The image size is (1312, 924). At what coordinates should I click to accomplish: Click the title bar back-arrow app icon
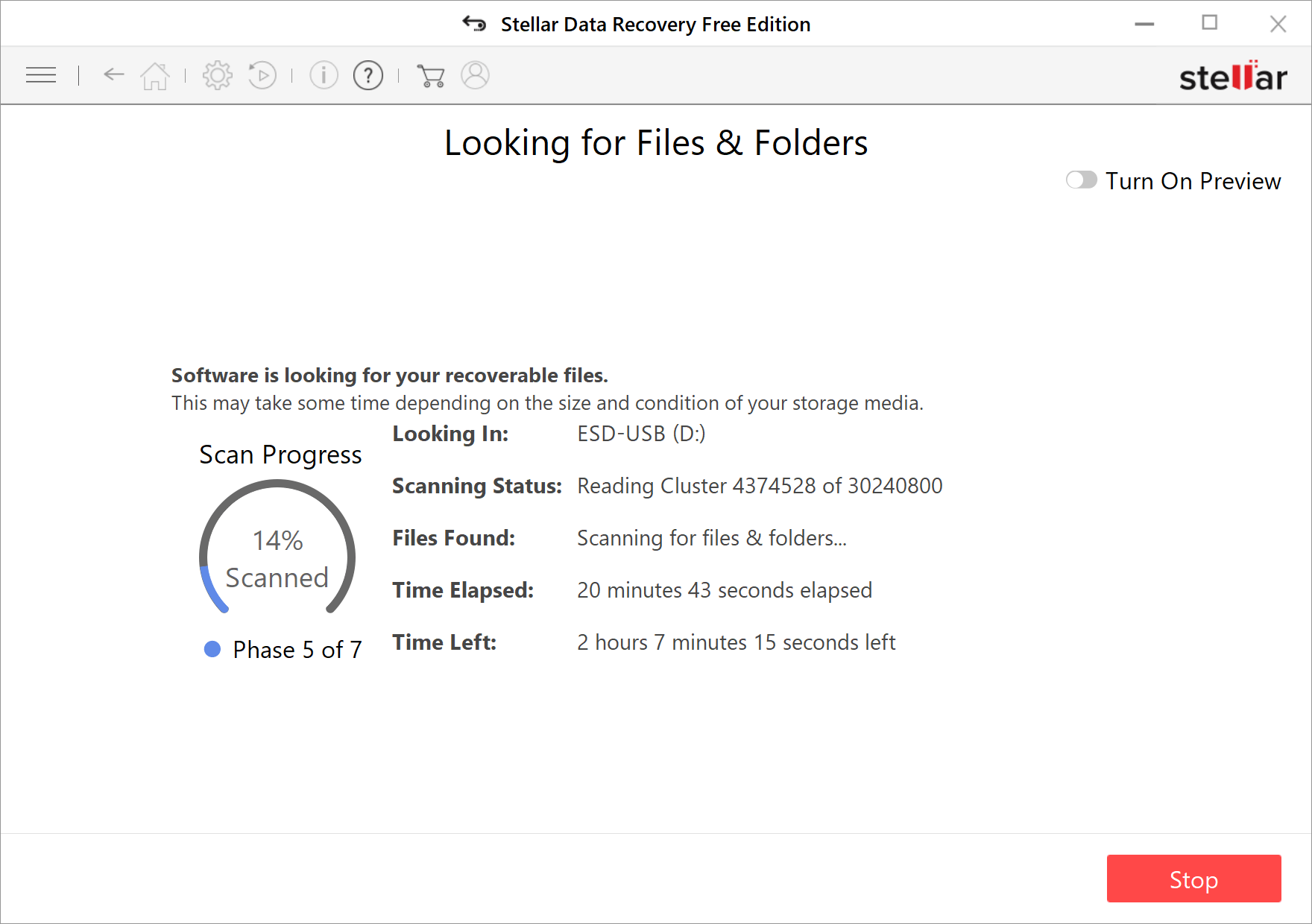coord(474,24)
